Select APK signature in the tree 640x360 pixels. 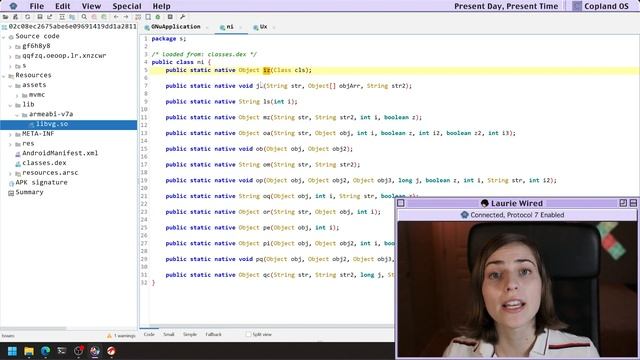click(41, 182)
